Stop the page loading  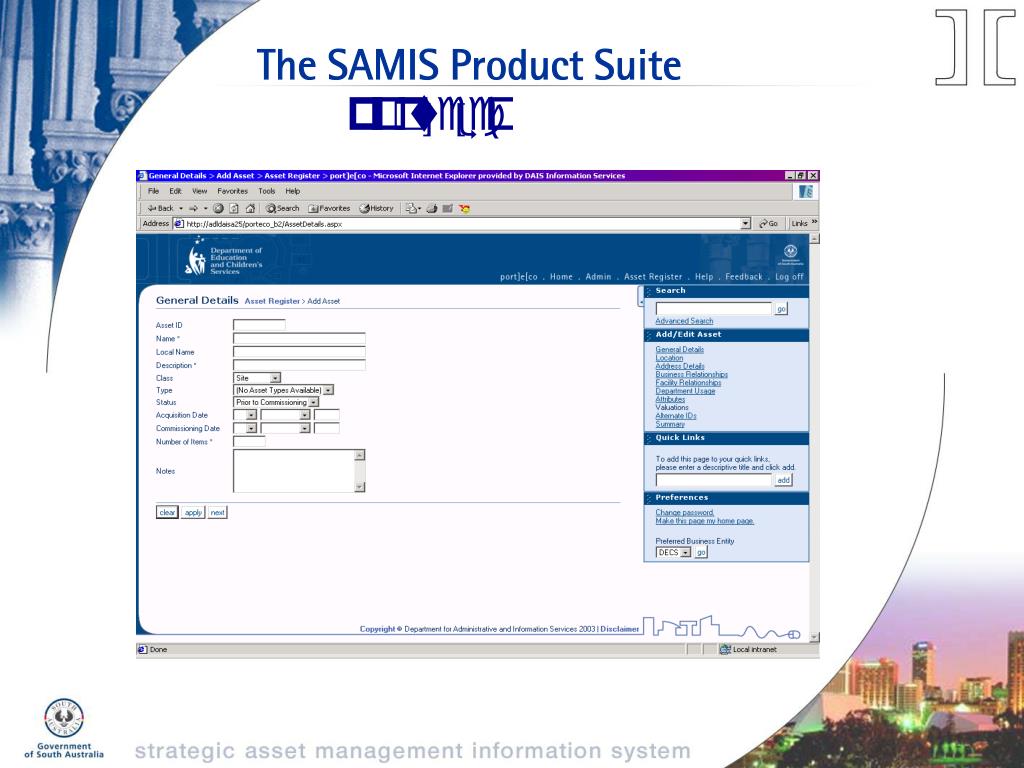218,208
